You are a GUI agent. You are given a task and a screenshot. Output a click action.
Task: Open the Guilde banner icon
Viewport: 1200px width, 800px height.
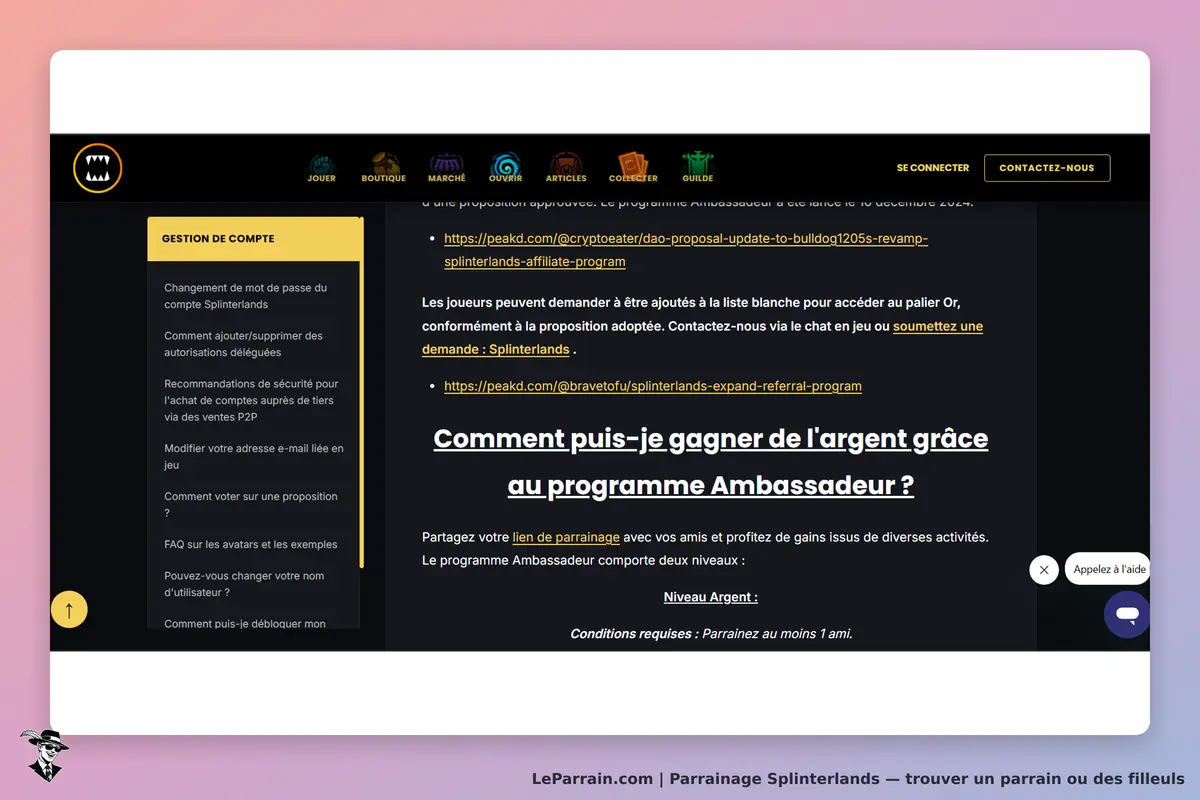pyautogui.click(x=697, y=168)
